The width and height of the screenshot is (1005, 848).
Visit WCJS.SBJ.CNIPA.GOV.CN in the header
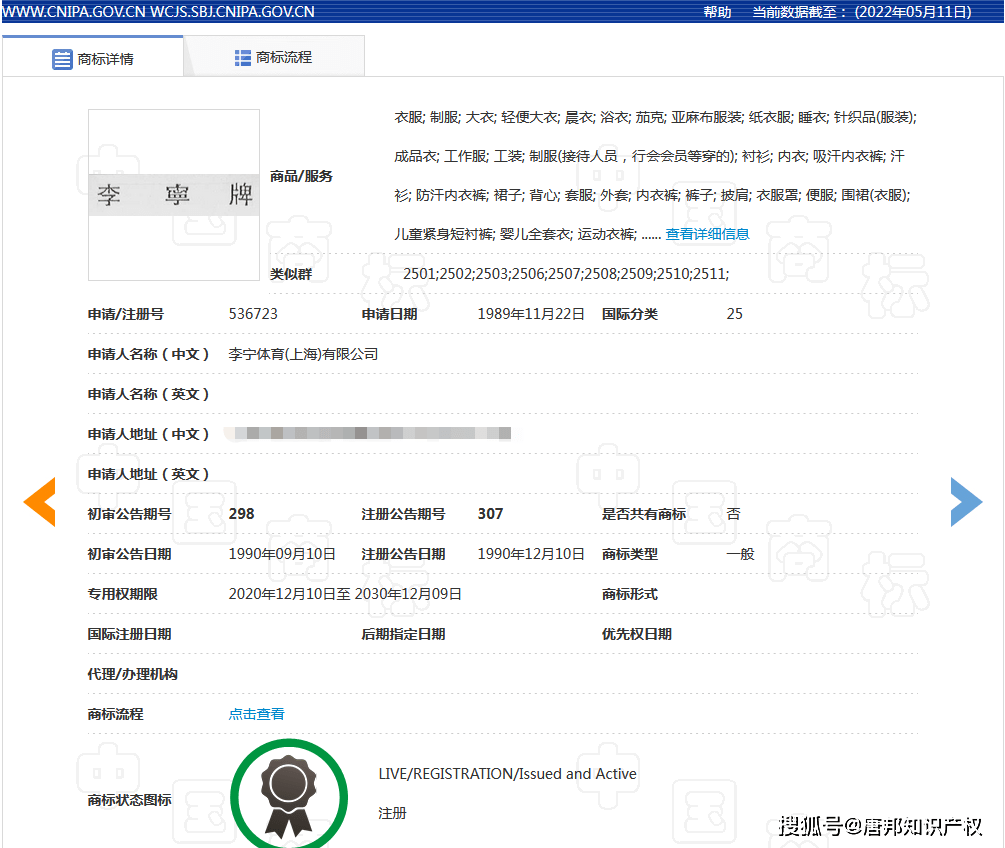(234, 12)
